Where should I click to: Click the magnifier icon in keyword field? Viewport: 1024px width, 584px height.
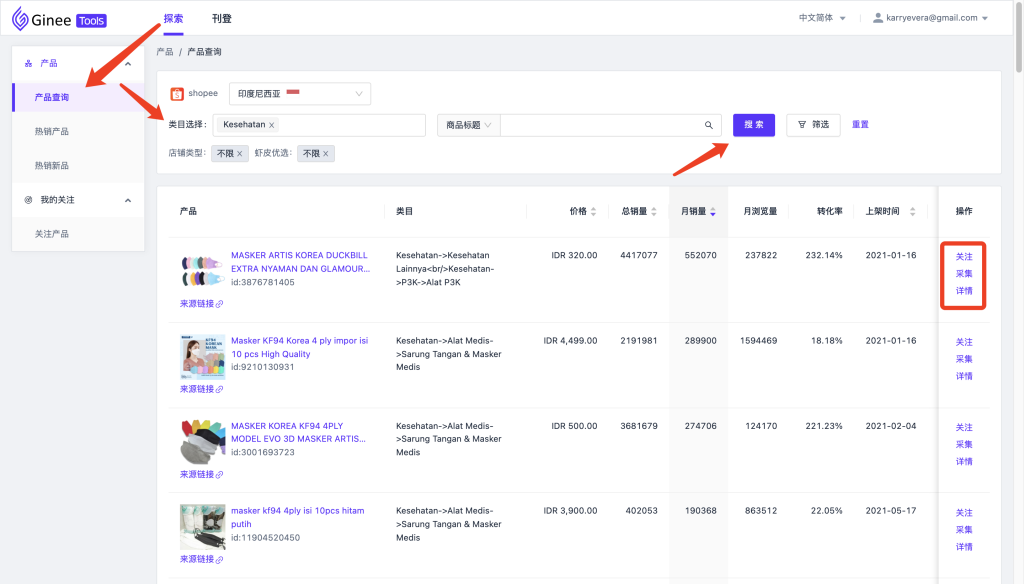(x=709, y=125)
